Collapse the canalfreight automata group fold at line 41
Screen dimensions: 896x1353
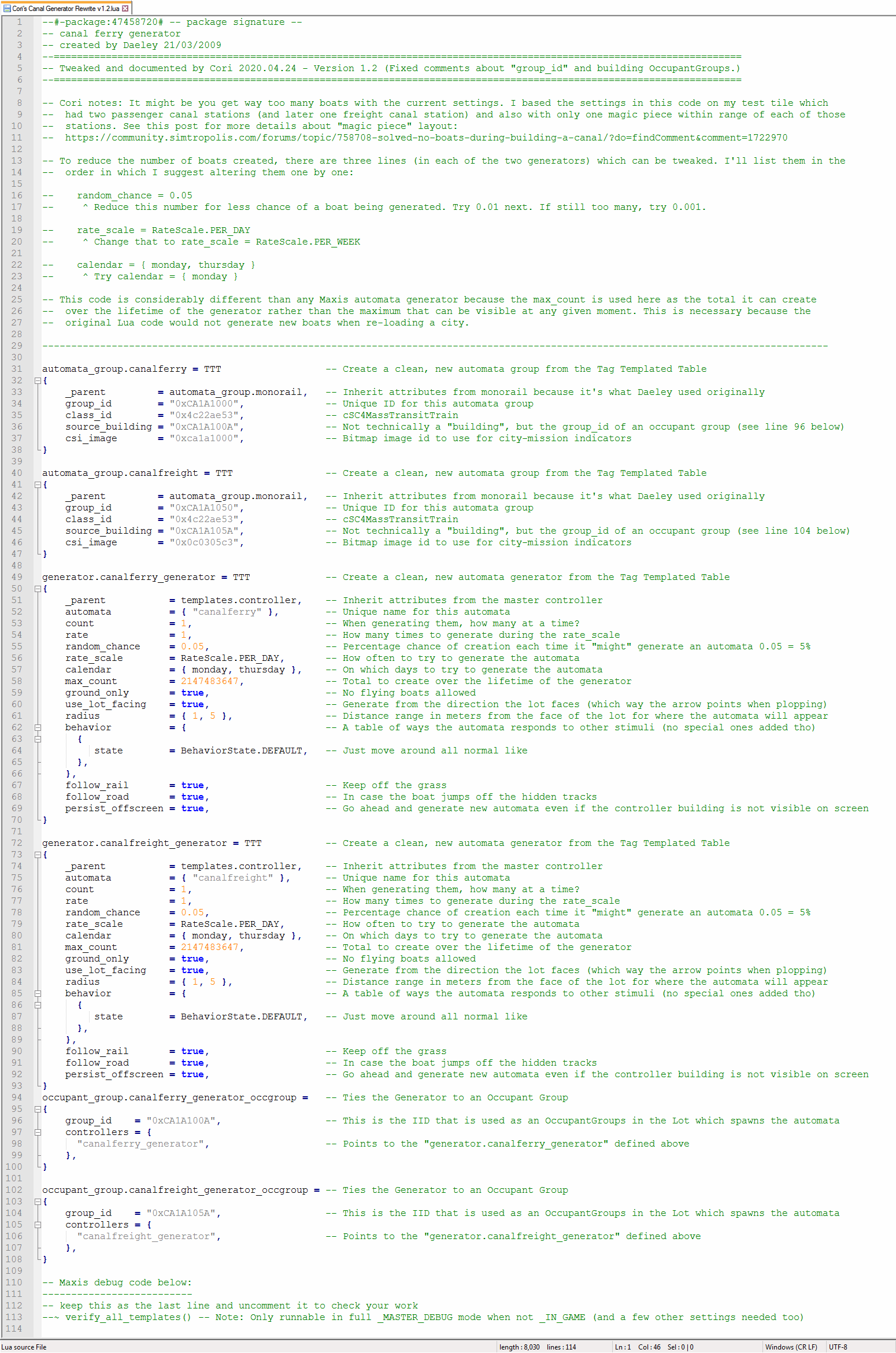pos(38,485)
